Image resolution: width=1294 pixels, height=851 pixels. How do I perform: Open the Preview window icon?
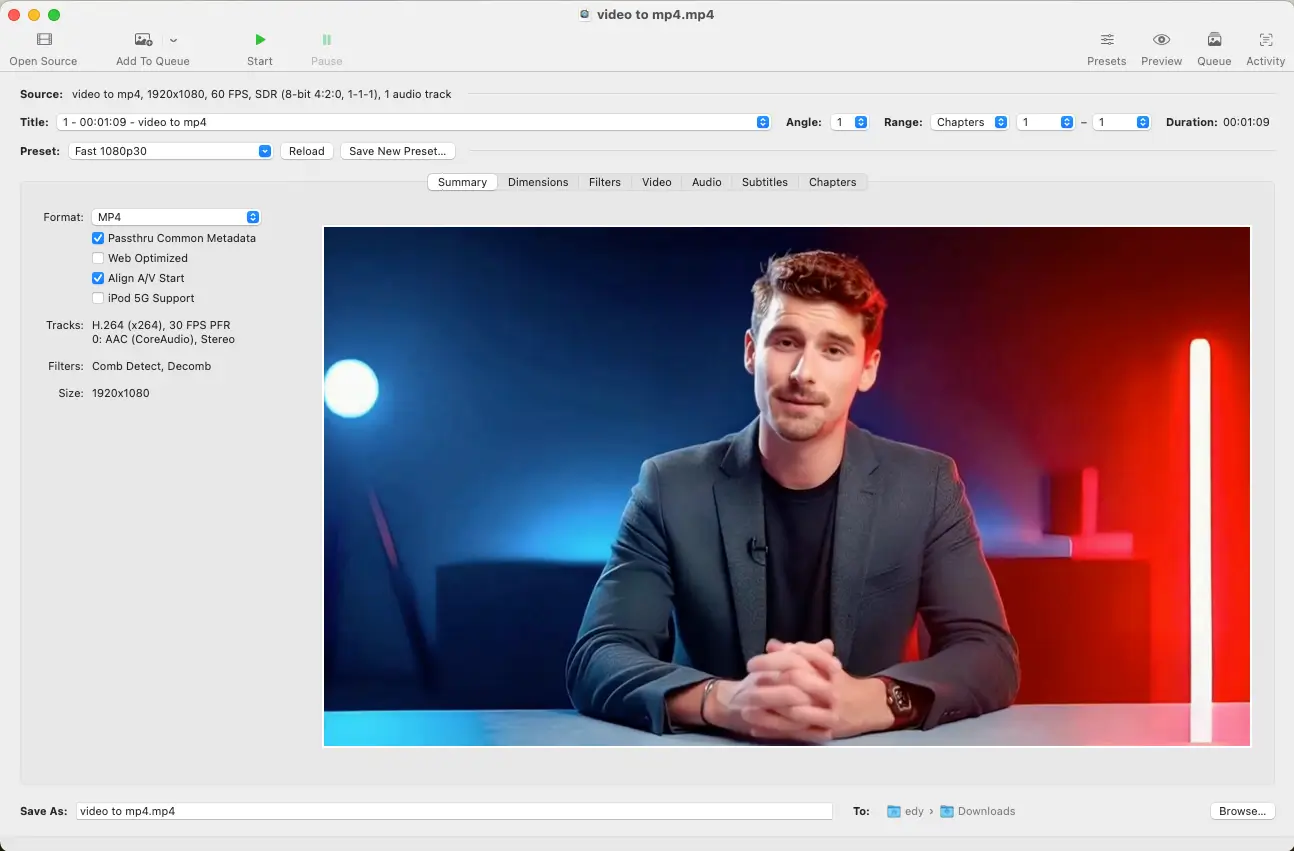1161,39
